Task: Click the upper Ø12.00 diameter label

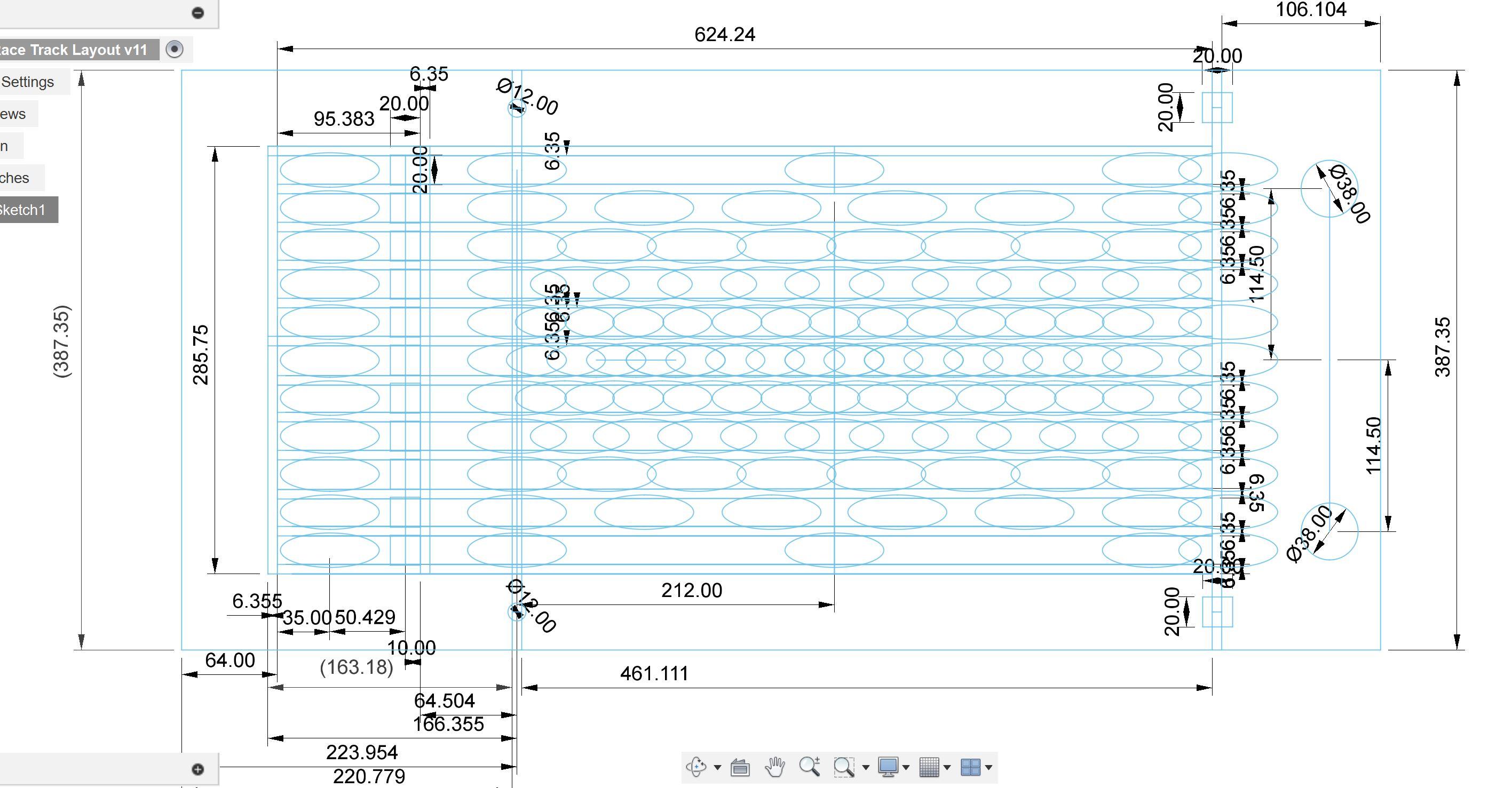Action: pos(527,98)
